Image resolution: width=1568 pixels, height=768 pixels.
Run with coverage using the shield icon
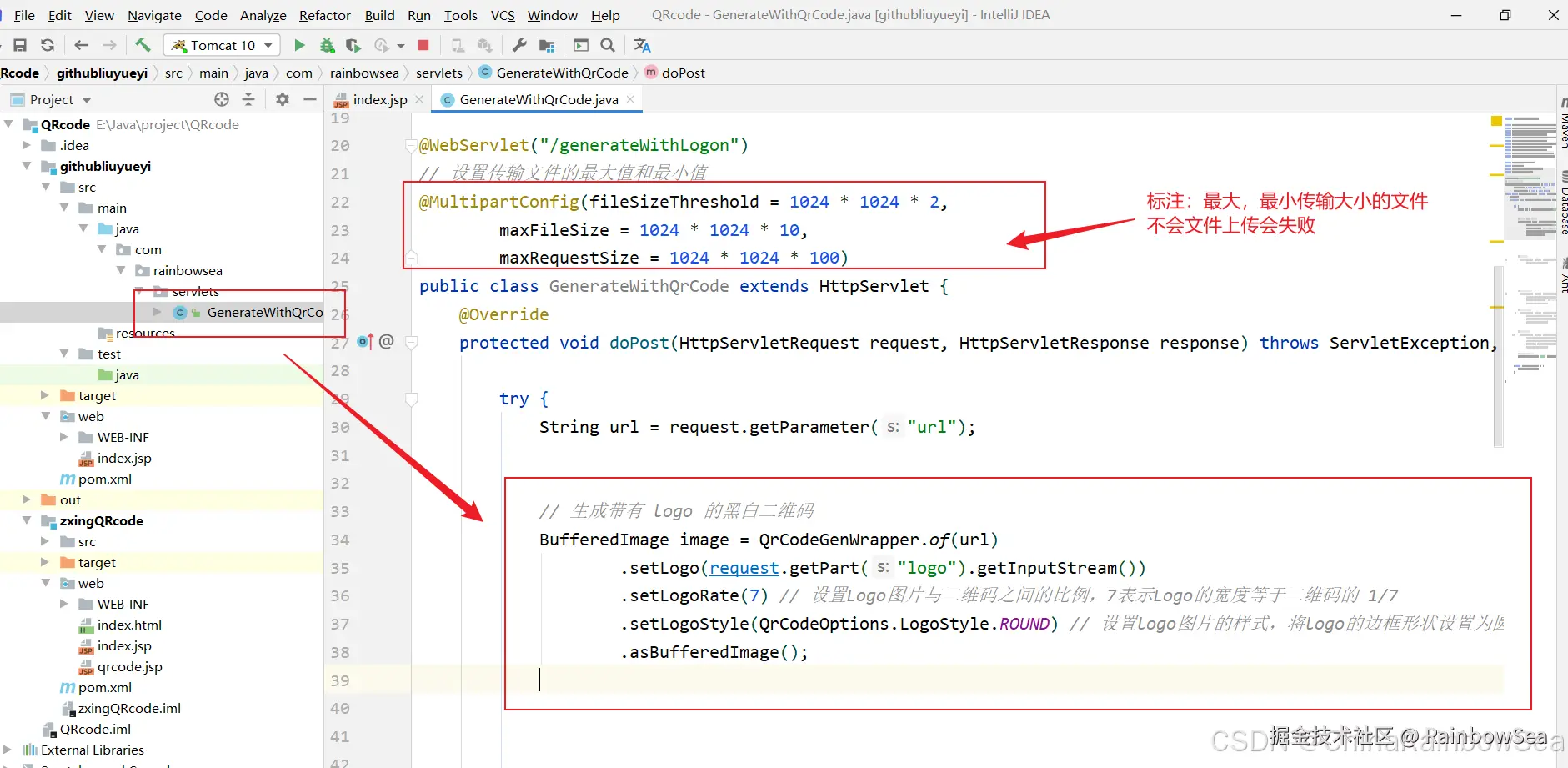[x=353, y=45]
